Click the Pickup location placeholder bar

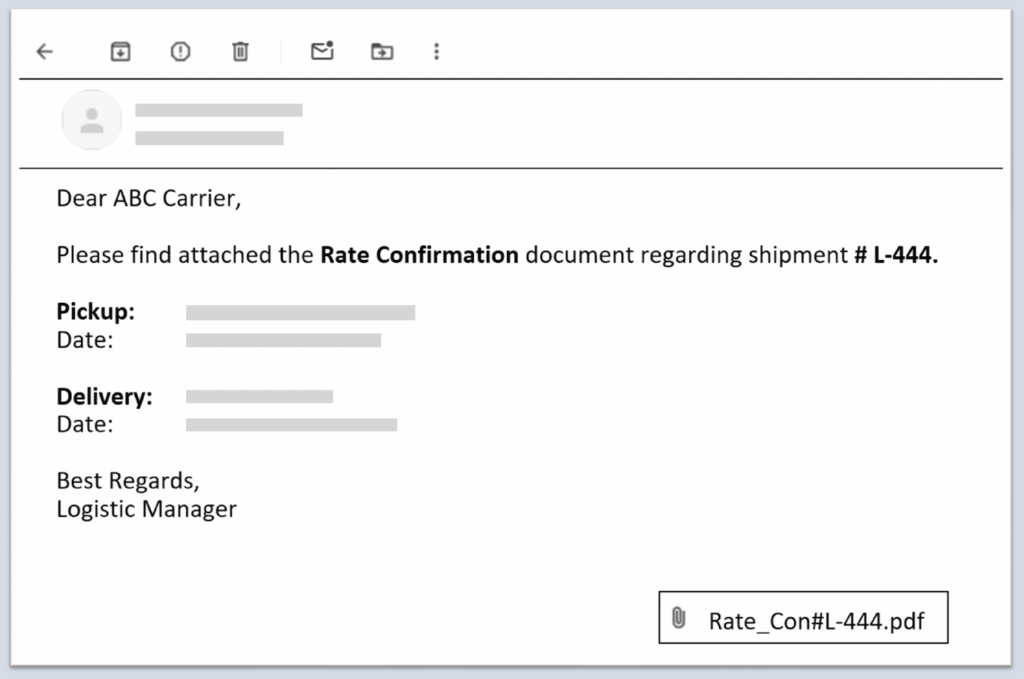point(300,313)
